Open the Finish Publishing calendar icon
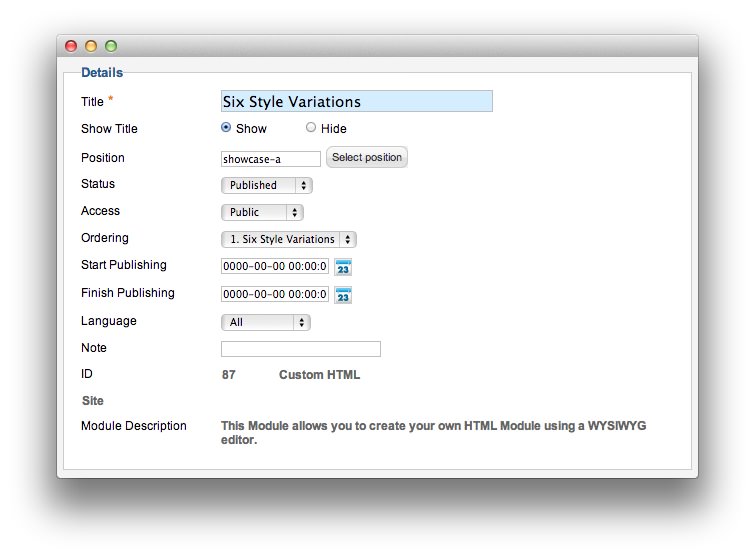Image resolution: width=755 pixels, height=557 pixels. point(343,295)
